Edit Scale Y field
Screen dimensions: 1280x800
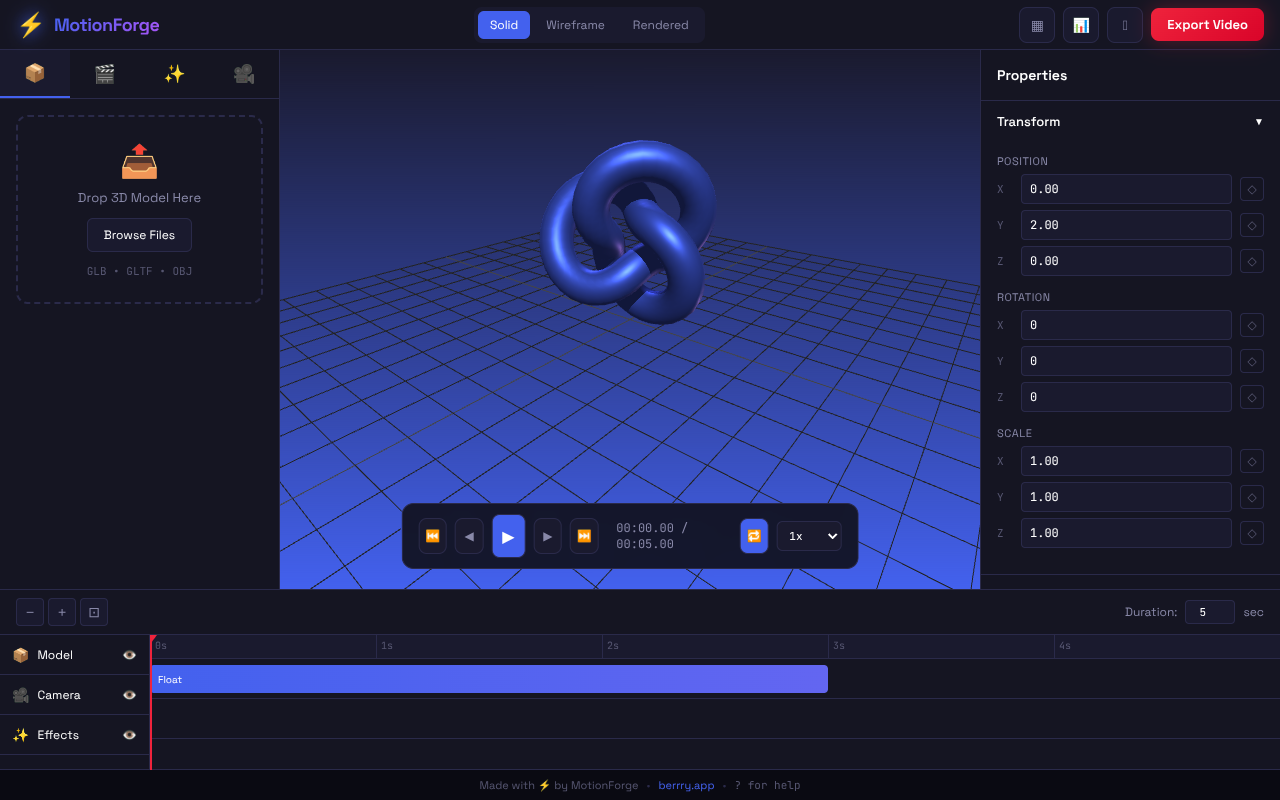[1126, 497]
